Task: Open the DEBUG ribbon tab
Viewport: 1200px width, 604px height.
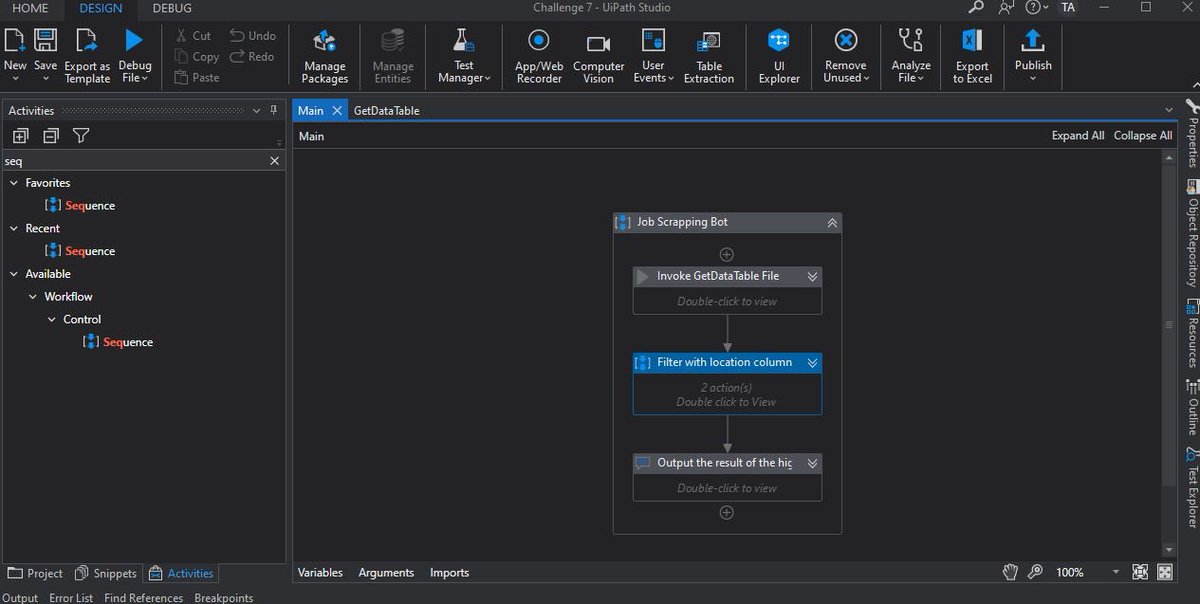Action: point(172,8)
